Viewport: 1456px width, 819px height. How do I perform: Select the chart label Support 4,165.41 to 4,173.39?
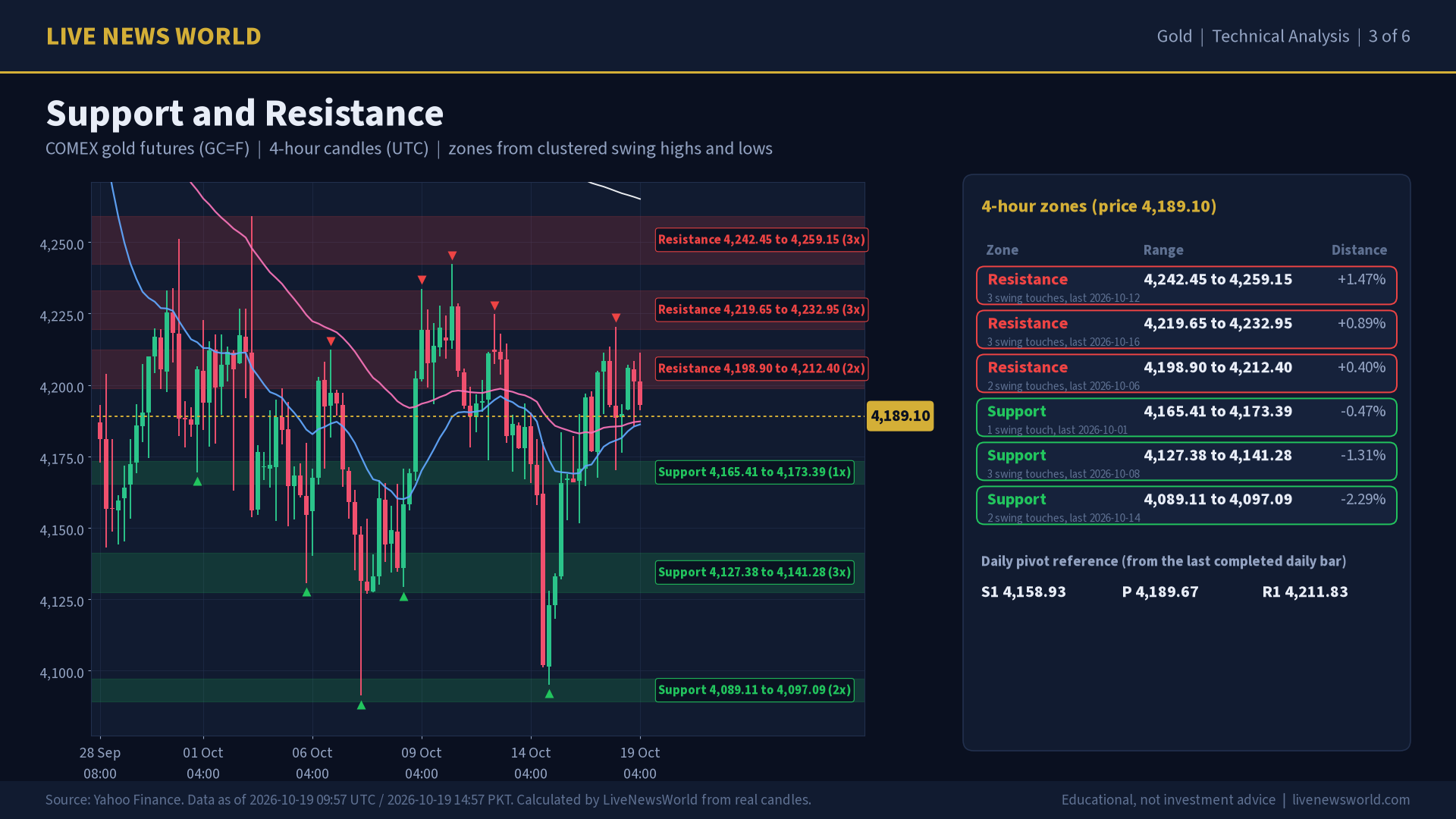(x=755, y=472)
